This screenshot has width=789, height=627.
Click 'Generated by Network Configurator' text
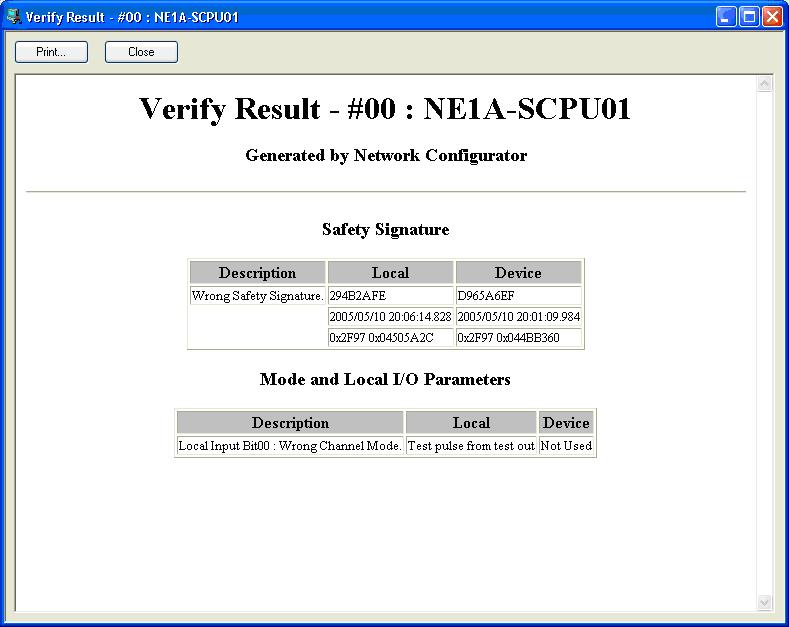tap(386, 155)
